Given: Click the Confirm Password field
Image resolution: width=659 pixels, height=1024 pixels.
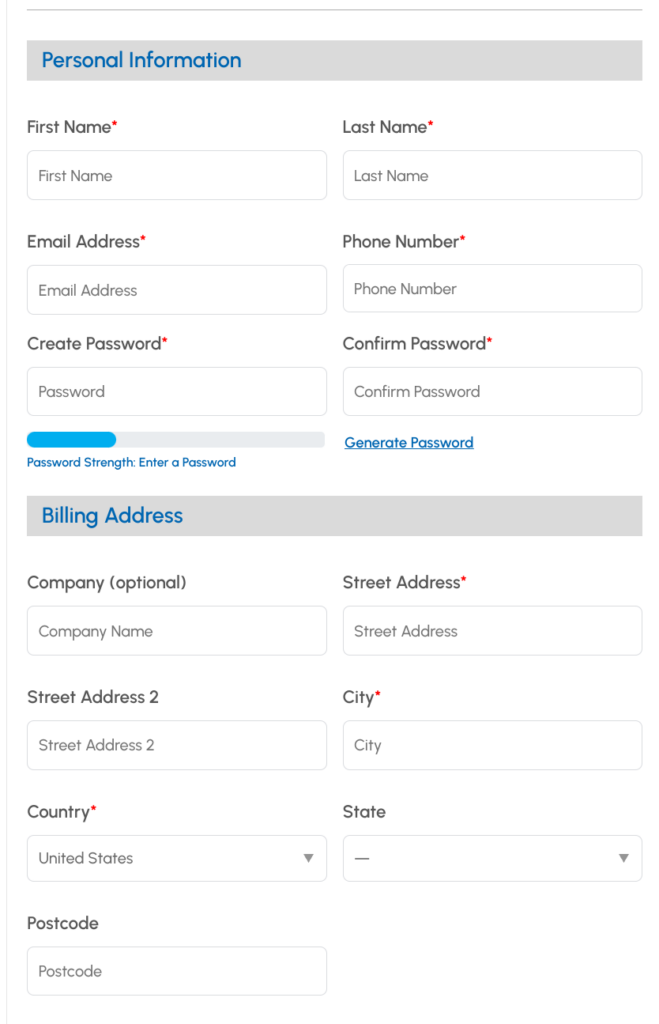Looking at the screenshot, I should 492,391.
